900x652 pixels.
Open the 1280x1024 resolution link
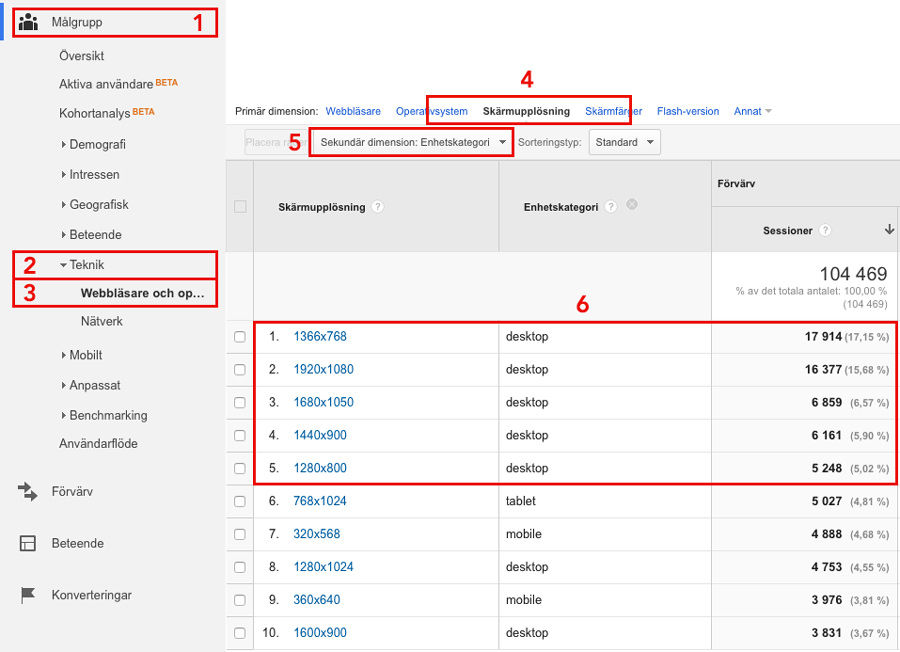324,567
